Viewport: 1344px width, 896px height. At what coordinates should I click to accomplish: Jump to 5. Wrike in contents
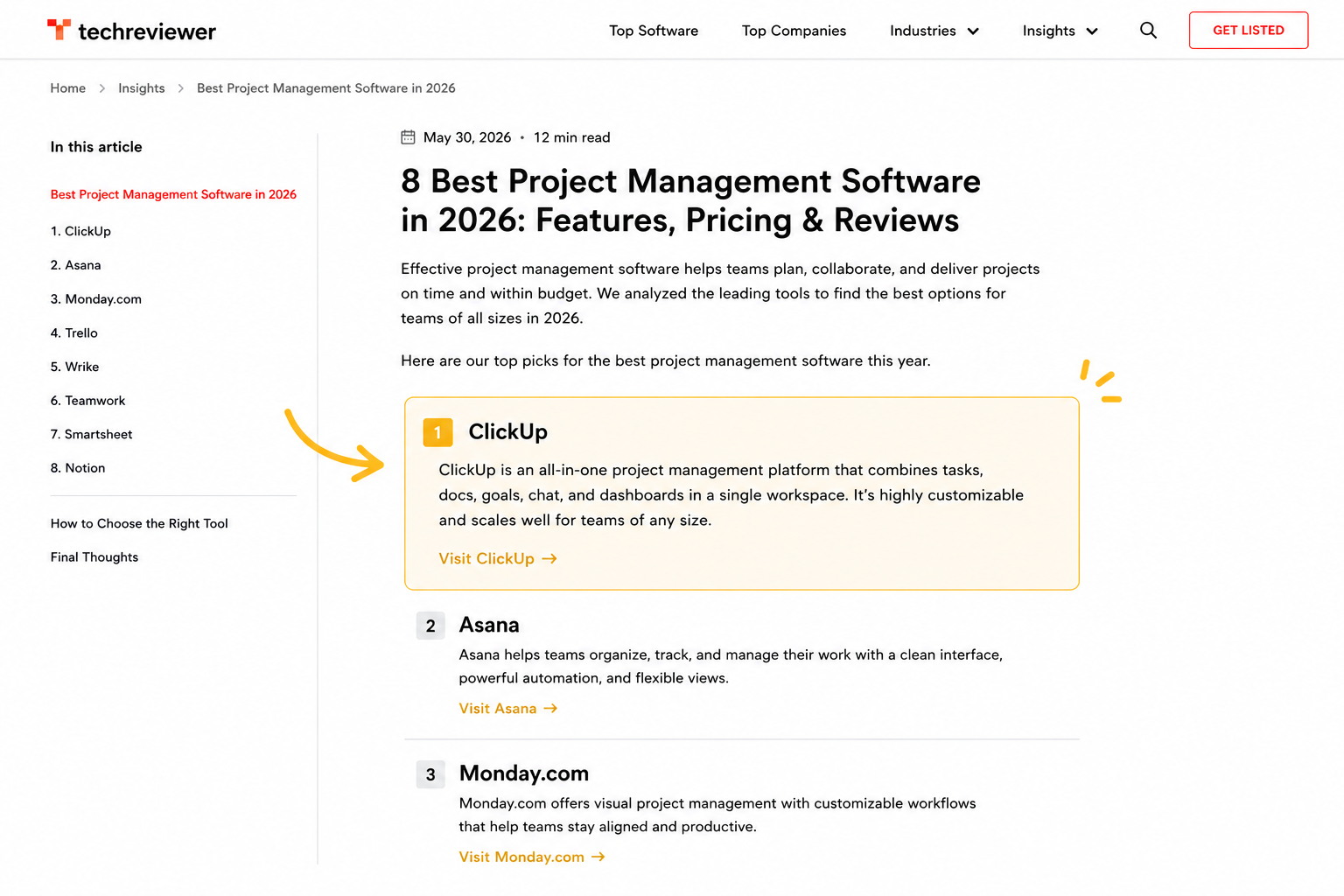pyautogui.click(x=74, y=367)
